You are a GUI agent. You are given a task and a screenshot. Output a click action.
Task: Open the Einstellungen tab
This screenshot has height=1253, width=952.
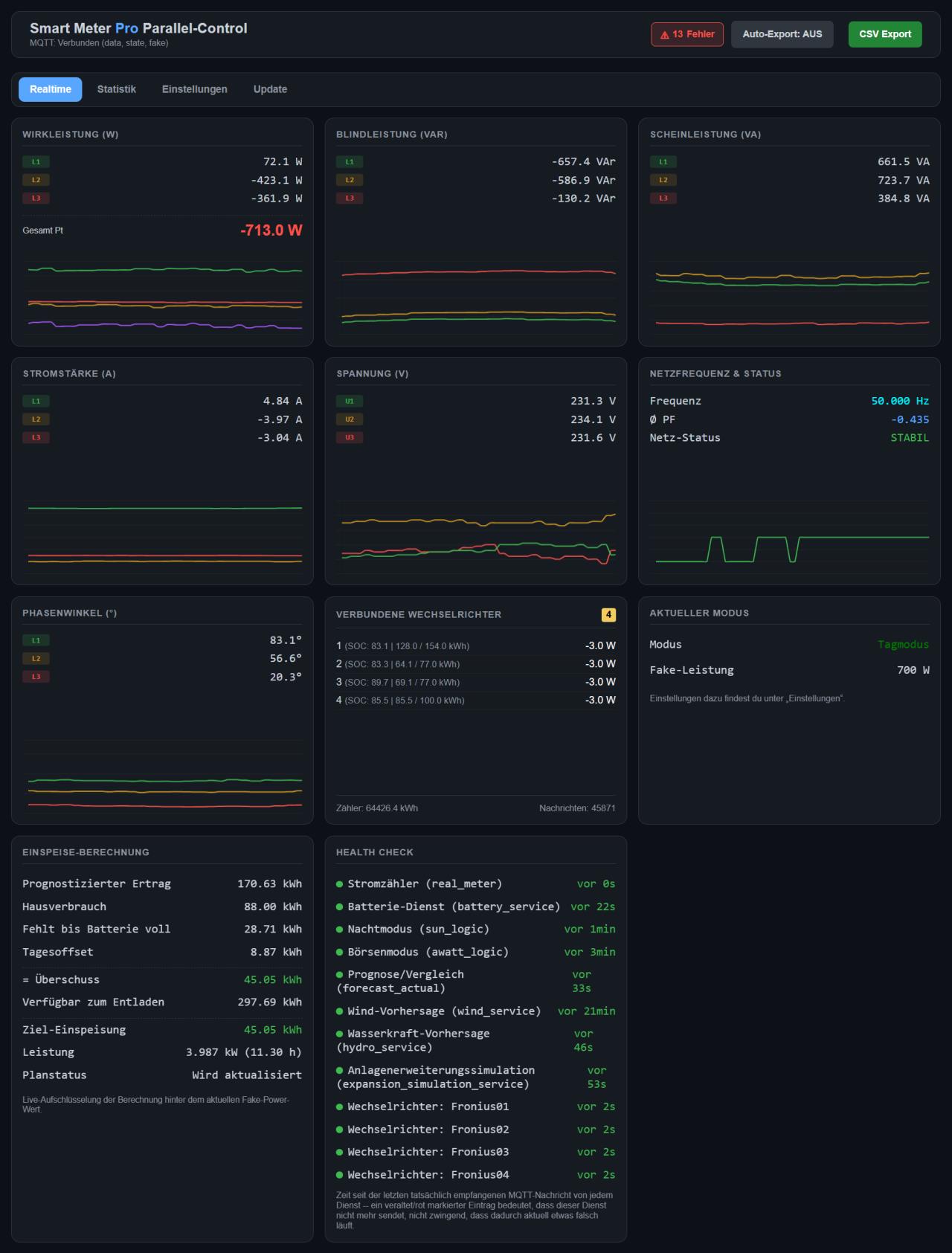click(195, 89)
